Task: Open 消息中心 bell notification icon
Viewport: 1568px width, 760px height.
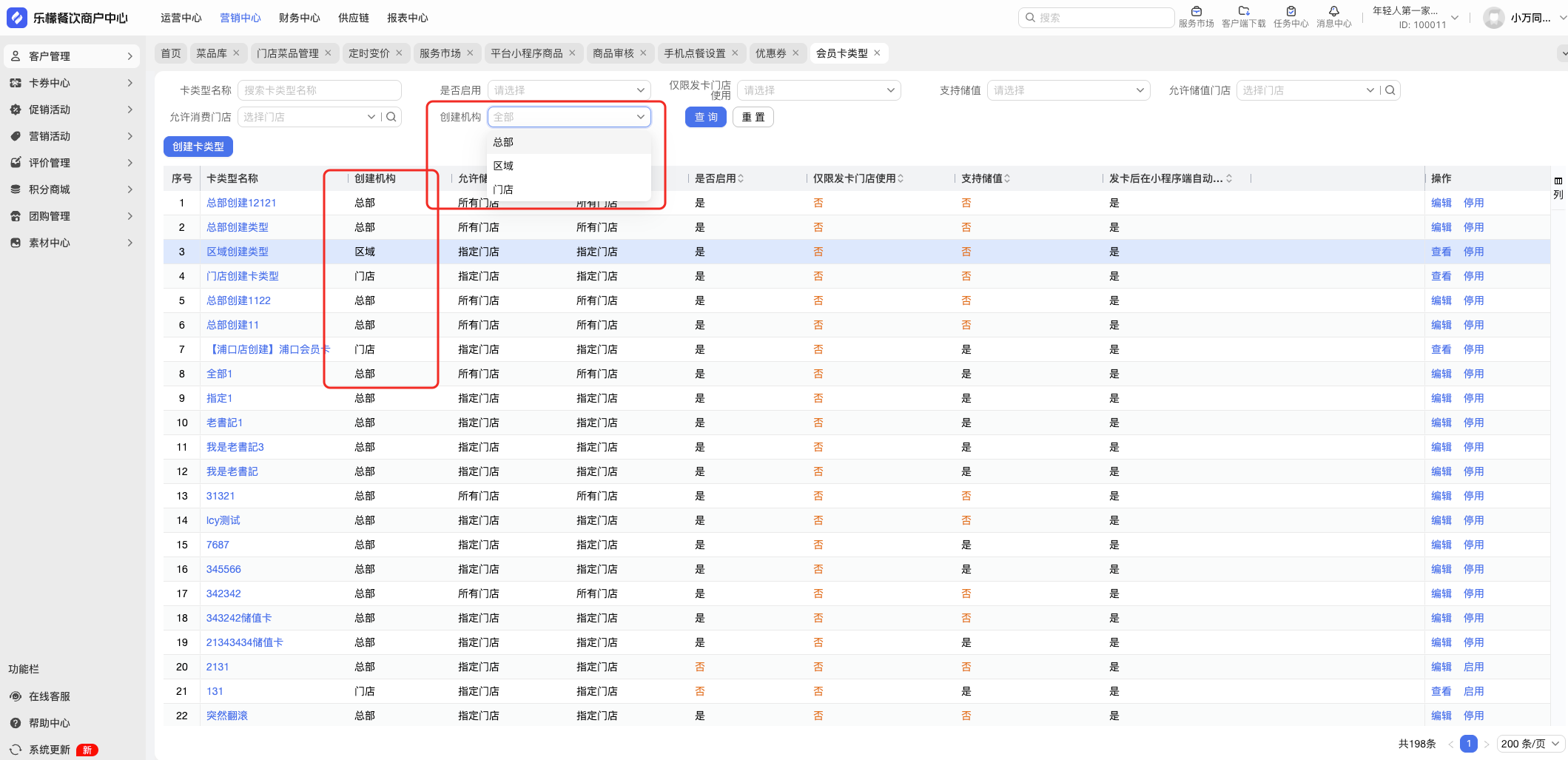Action: [x=1333, y=11]
